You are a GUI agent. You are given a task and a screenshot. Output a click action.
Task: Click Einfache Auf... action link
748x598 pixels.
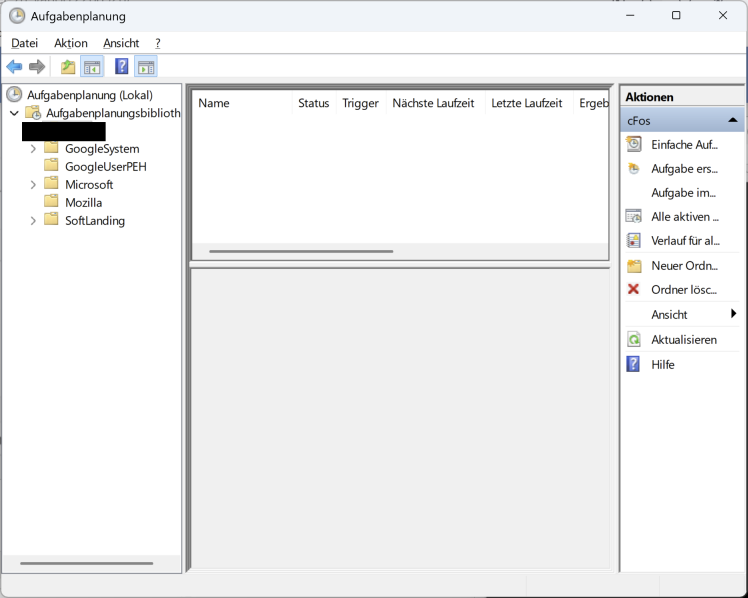point(685,144)
